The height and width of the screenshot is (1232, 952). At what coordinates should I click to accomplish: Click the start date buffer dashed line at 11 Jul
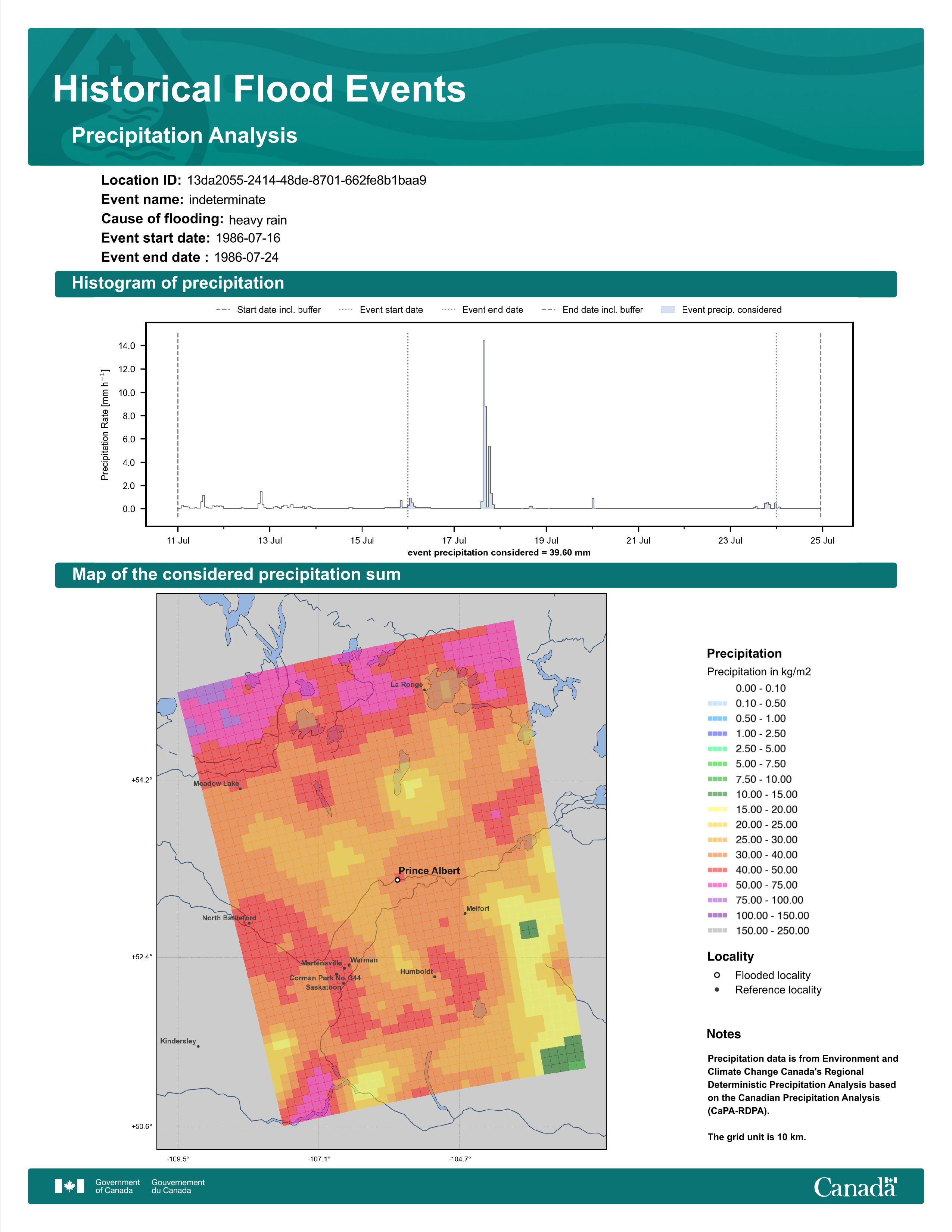(178, 424)
